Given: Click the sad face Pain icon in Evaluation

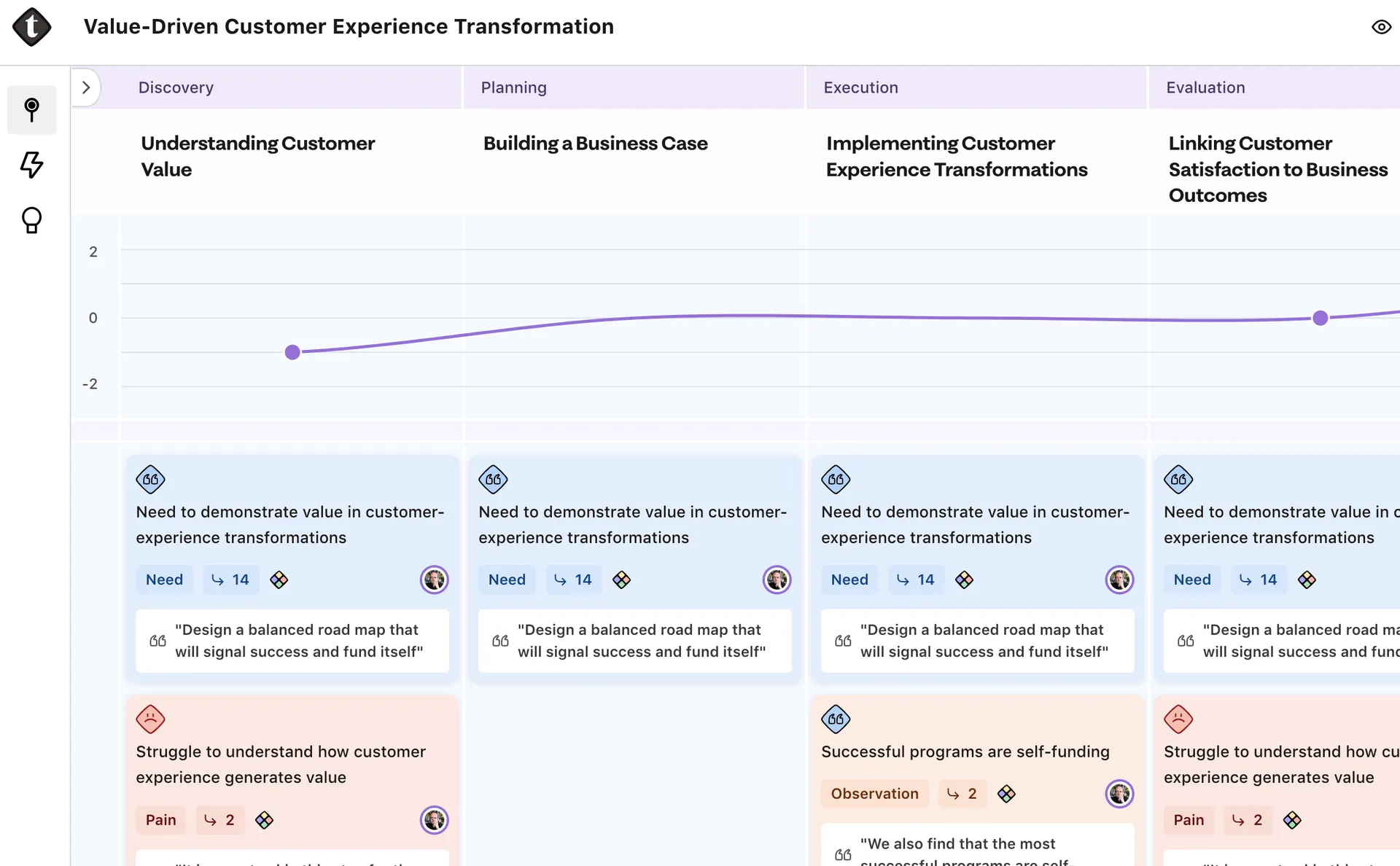Looking at the screenshot, I should point(1178,719).
